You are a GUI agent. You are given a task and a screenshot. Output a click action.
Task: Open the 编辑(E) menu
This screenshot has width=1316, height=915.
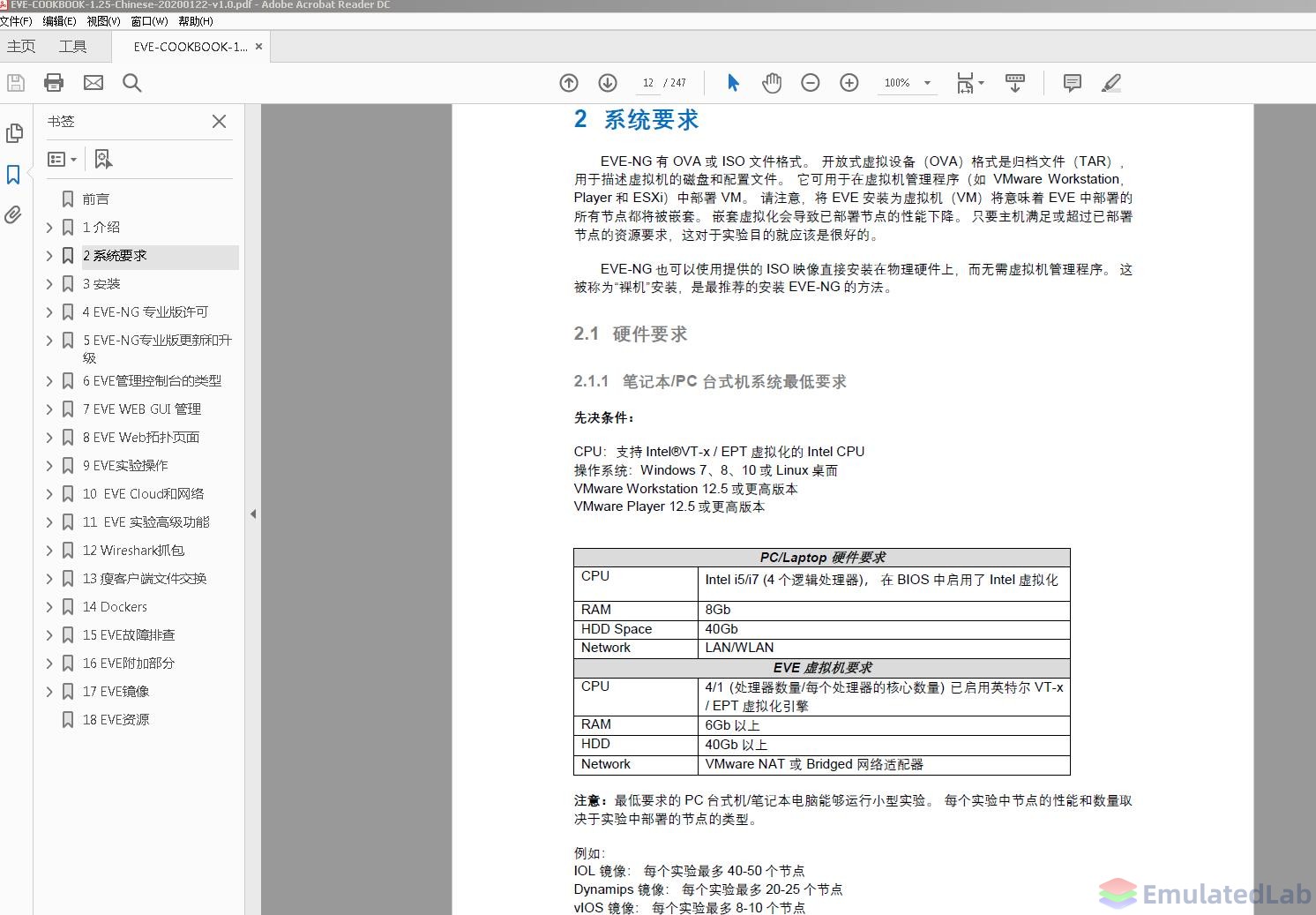58,21
